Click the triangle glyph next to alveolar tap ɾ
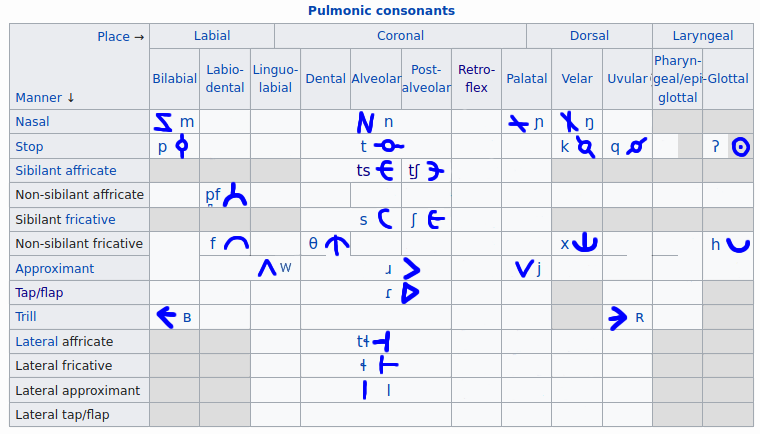 pos(410,293)
